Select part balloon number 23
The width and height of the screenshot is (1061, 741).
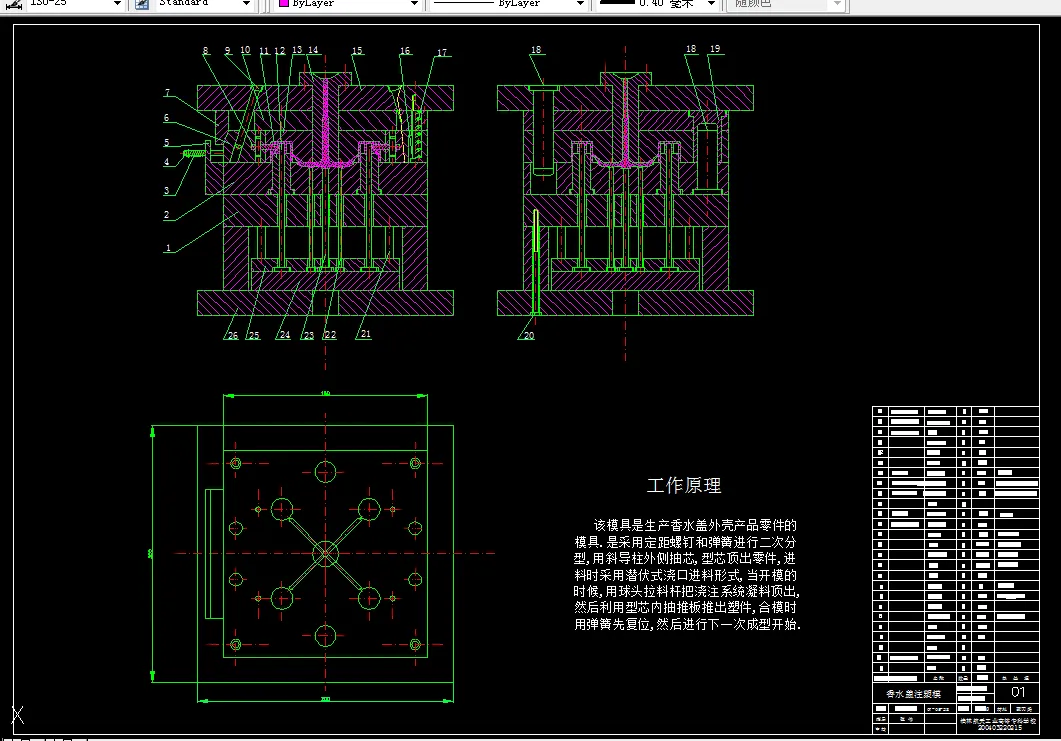[309, 336]
